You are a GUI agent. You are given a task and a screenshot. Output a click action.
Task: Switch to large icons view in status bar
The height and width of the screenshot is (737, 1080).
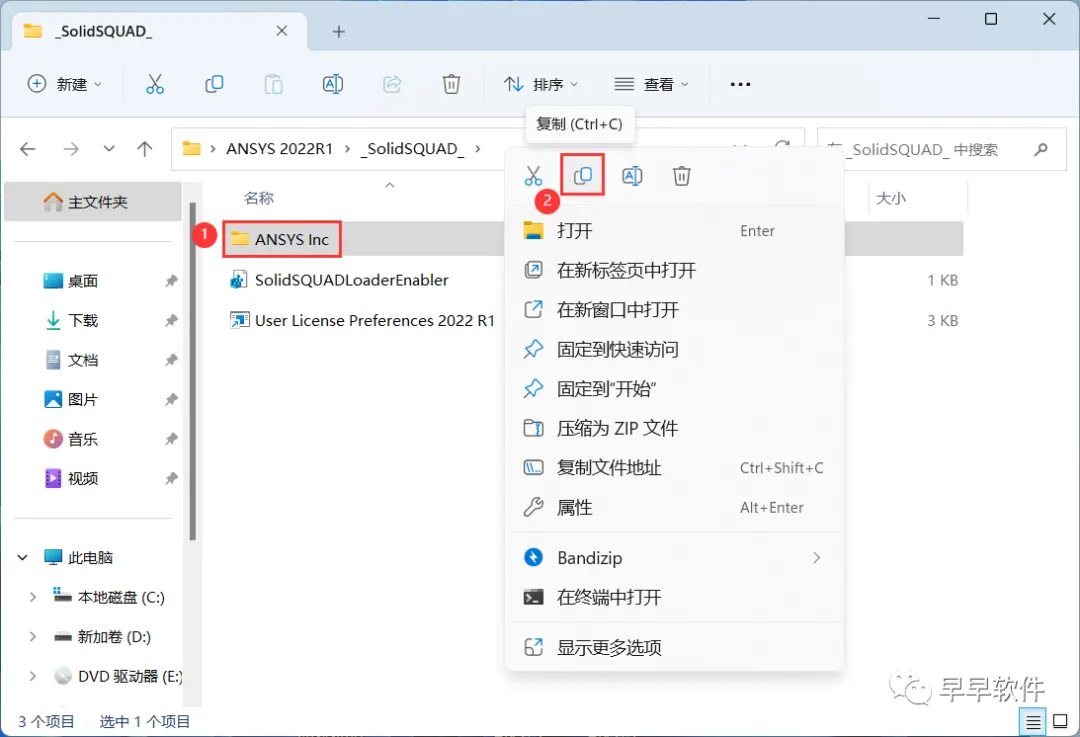coord(1061,722)
